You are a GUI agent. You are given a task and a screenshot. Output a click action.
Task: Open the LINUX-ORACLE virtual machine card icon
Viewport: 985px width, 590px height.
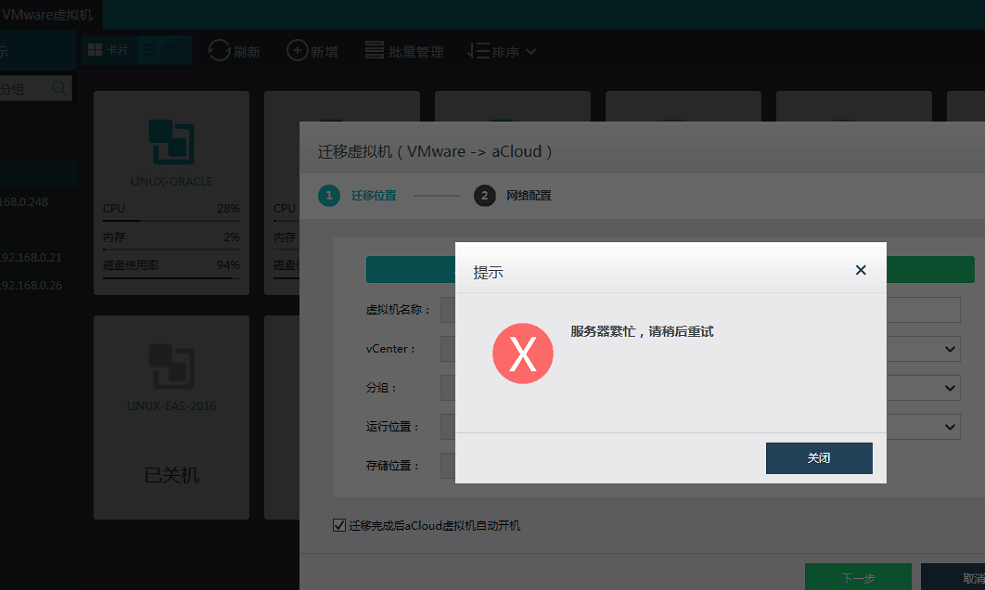click(171, 142)
